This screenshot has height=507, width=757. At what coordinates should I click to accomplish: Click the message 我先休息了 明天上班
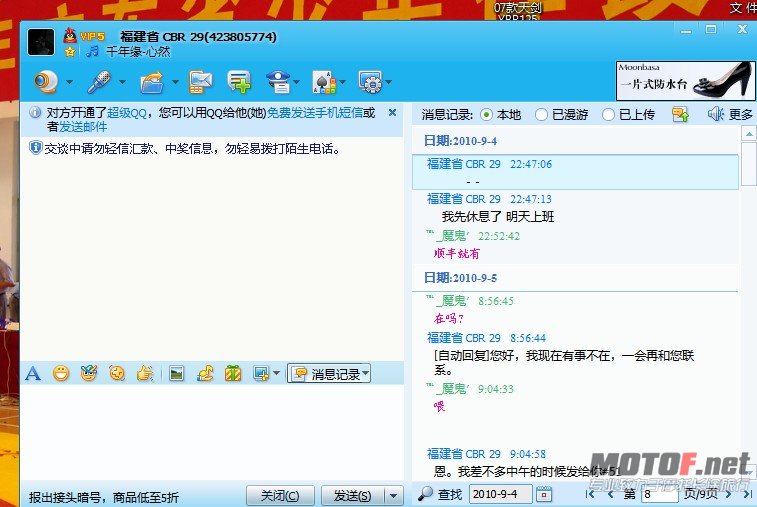[x=498, y=216]
